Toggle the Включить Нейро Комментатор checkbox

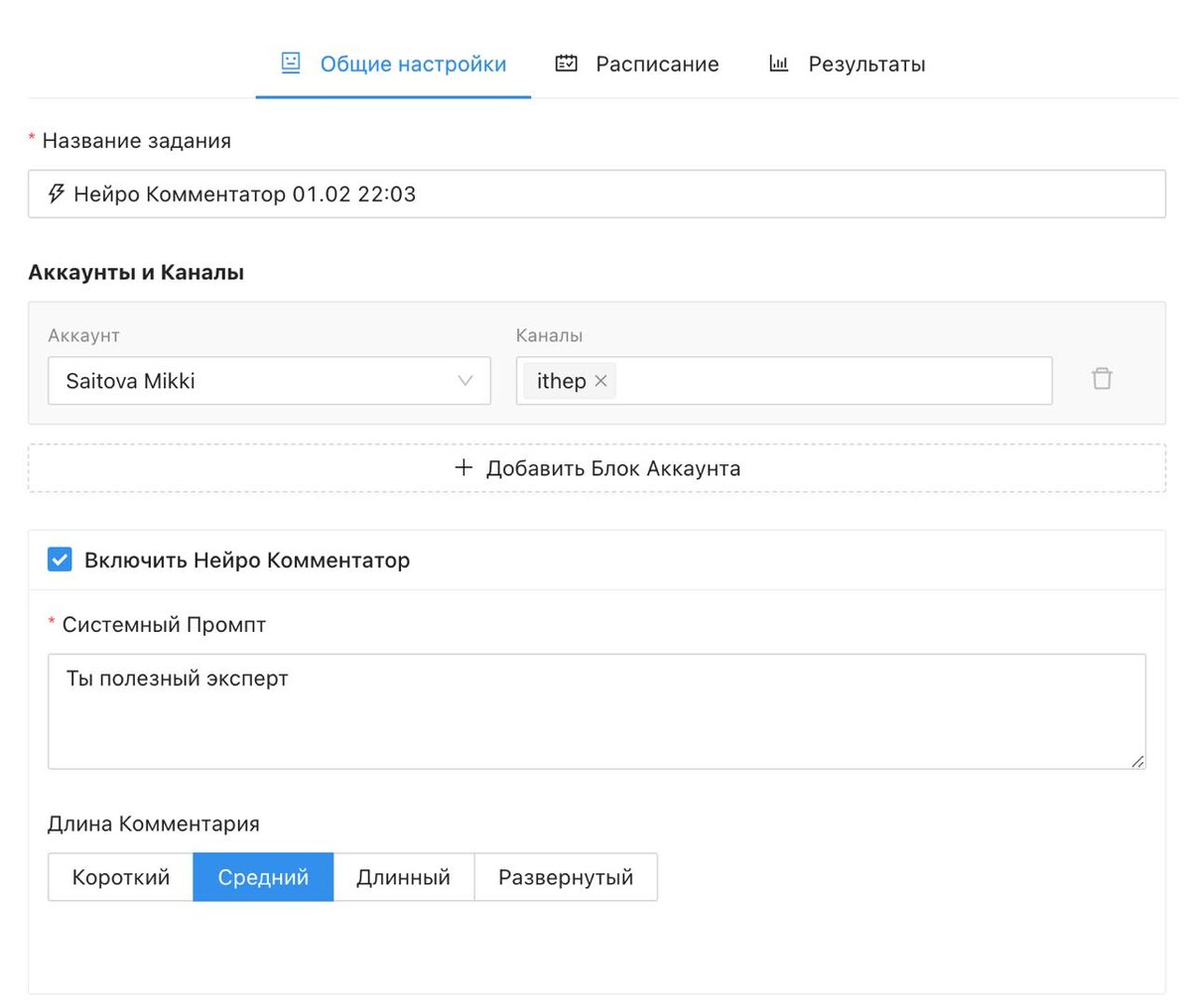(60, 560)
